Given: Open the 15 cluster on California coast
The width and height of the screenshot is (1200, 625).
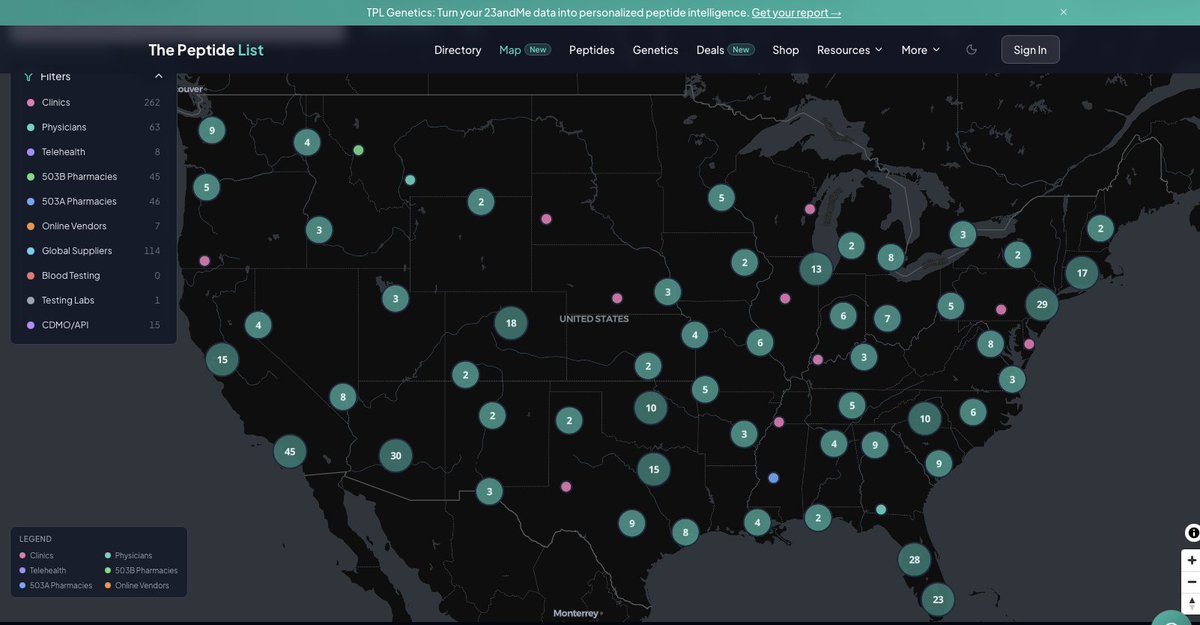Looking at the screenshot, I should [x=222, y=360].
